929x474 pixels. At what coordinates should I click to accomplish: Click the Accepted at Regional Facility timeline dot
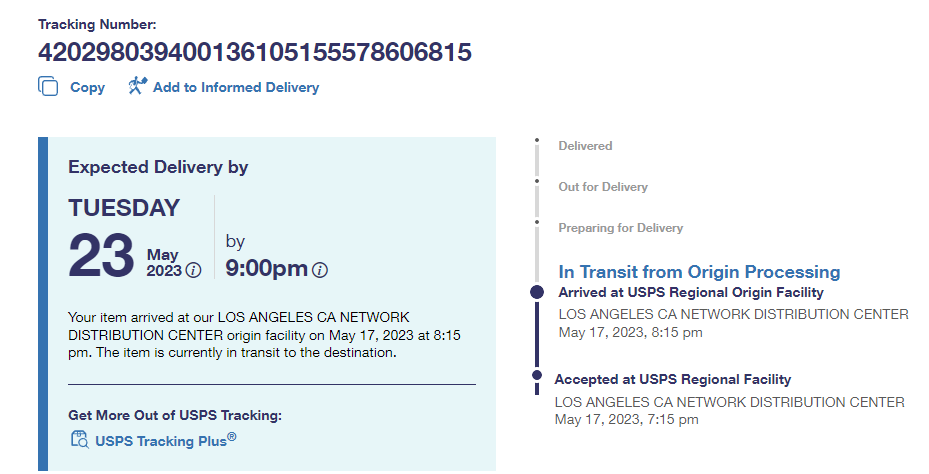pos(537,378)
